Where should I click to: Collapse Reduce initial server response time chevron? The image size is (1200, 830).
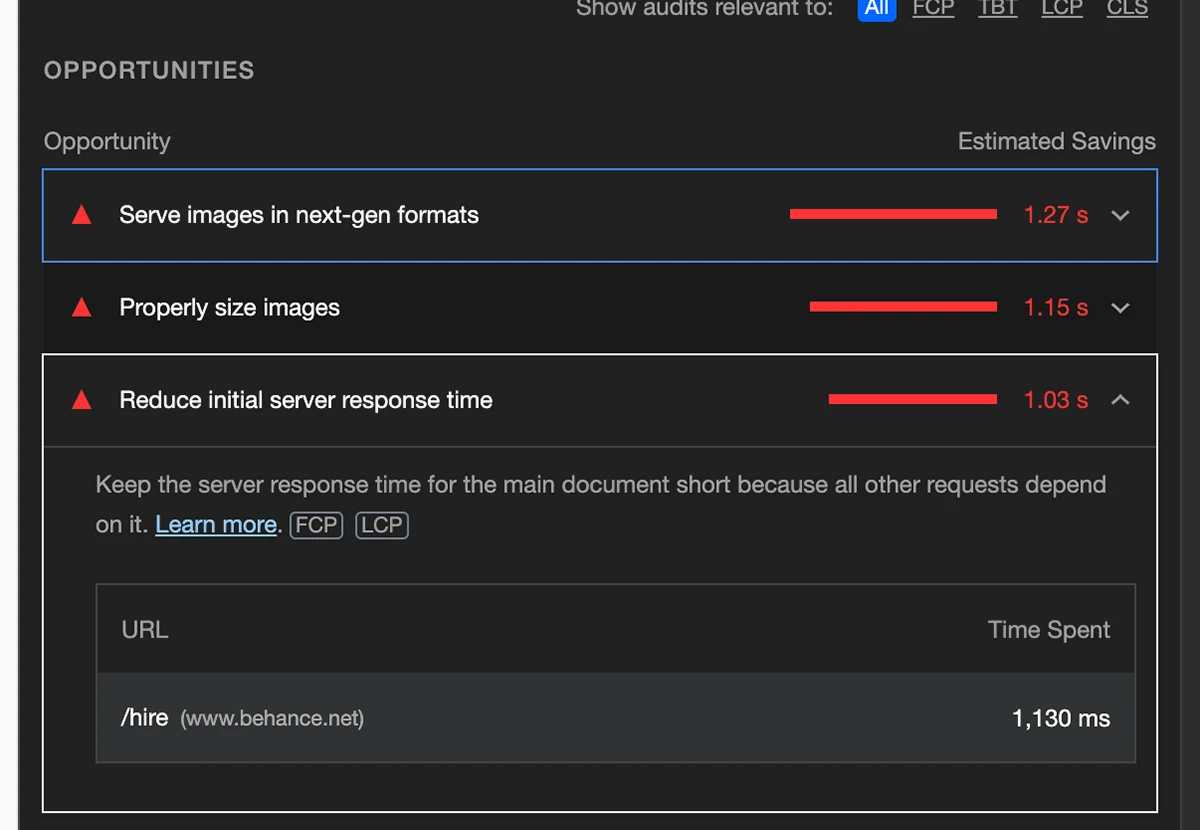pyautogui.click(x=1120, y=400)
